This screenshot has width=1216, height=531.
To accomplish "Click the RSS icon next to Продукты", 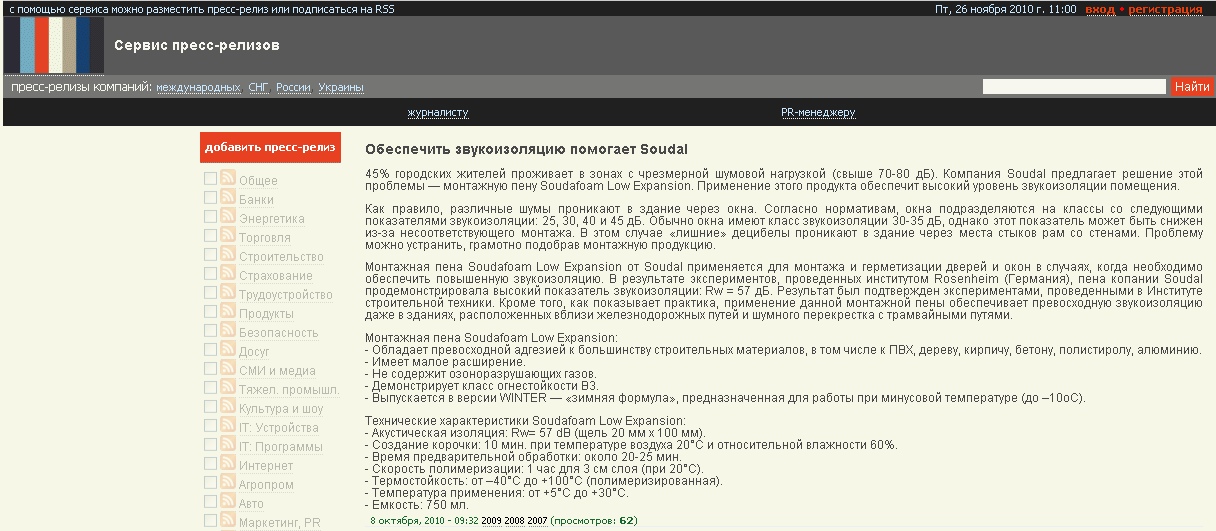I will (228, 312).
